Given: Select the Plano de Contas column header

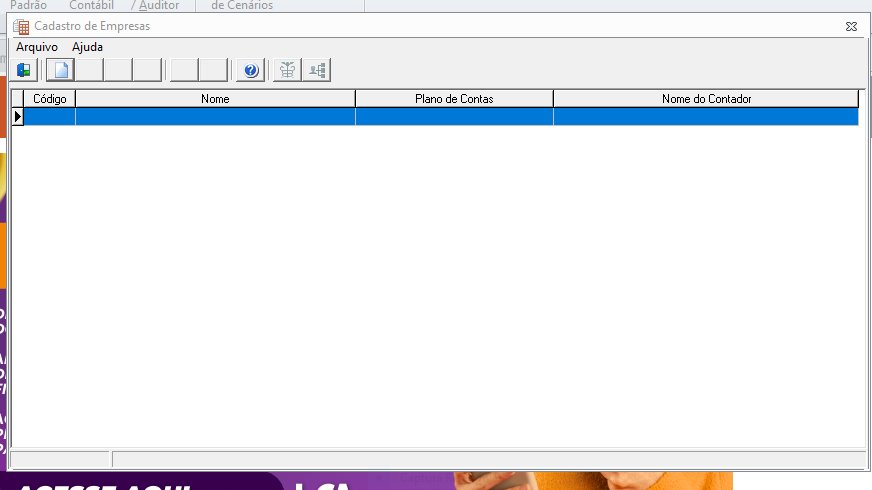Looking at the screenshot, I should point(454,99).
